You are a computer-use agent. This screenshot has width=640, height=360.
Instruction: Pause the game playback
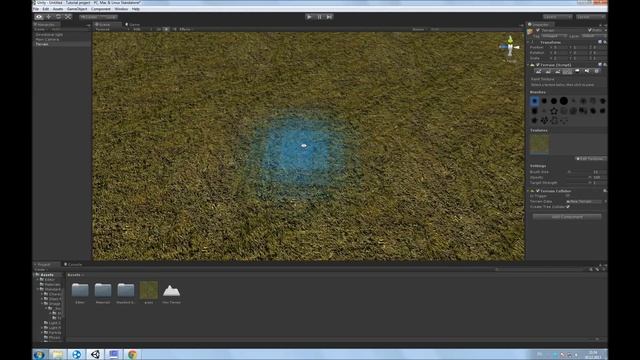tap(319, 17)
